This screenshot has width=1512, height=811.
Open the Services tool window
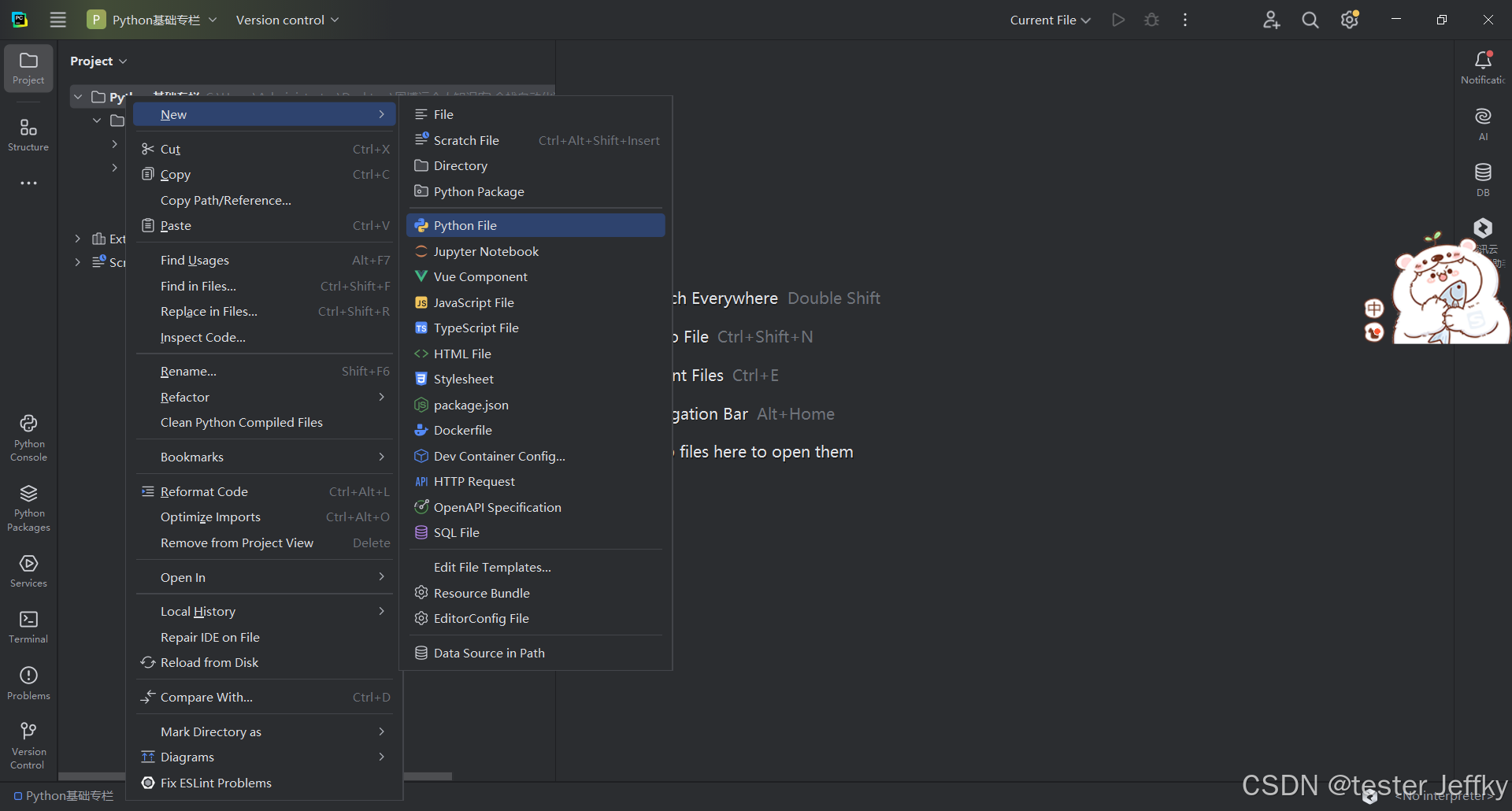28,571
